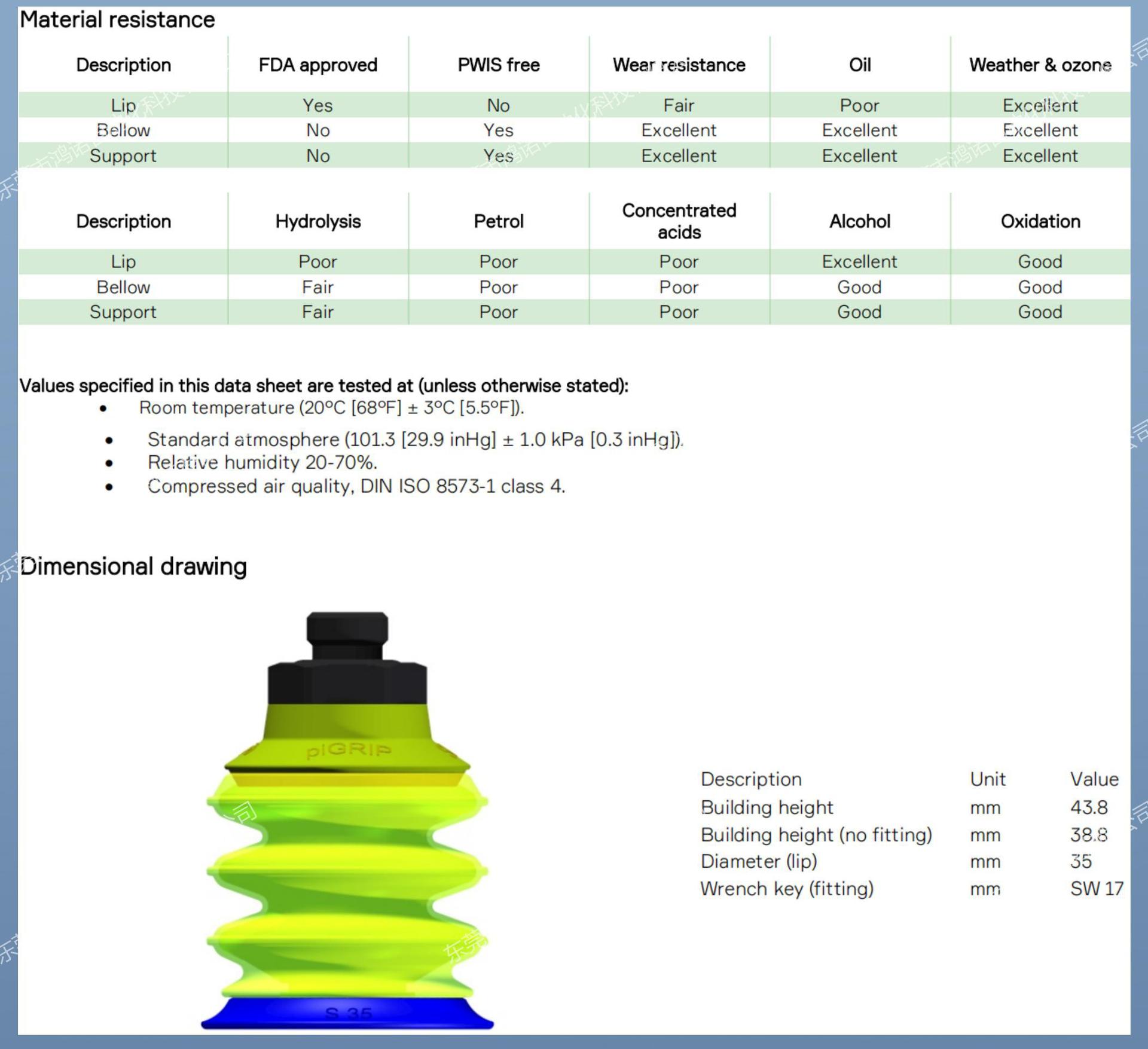Viewport: 1148px width, 1049px height.
Task: Click the 'FDA approved' column header
Action: (317, 65)
